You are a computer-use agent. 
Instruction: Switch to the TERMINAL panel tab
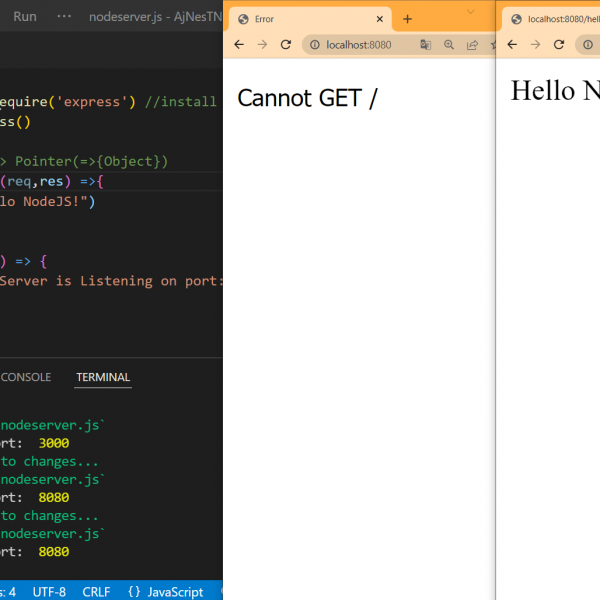pyautogui.click(x=103, y=377)
